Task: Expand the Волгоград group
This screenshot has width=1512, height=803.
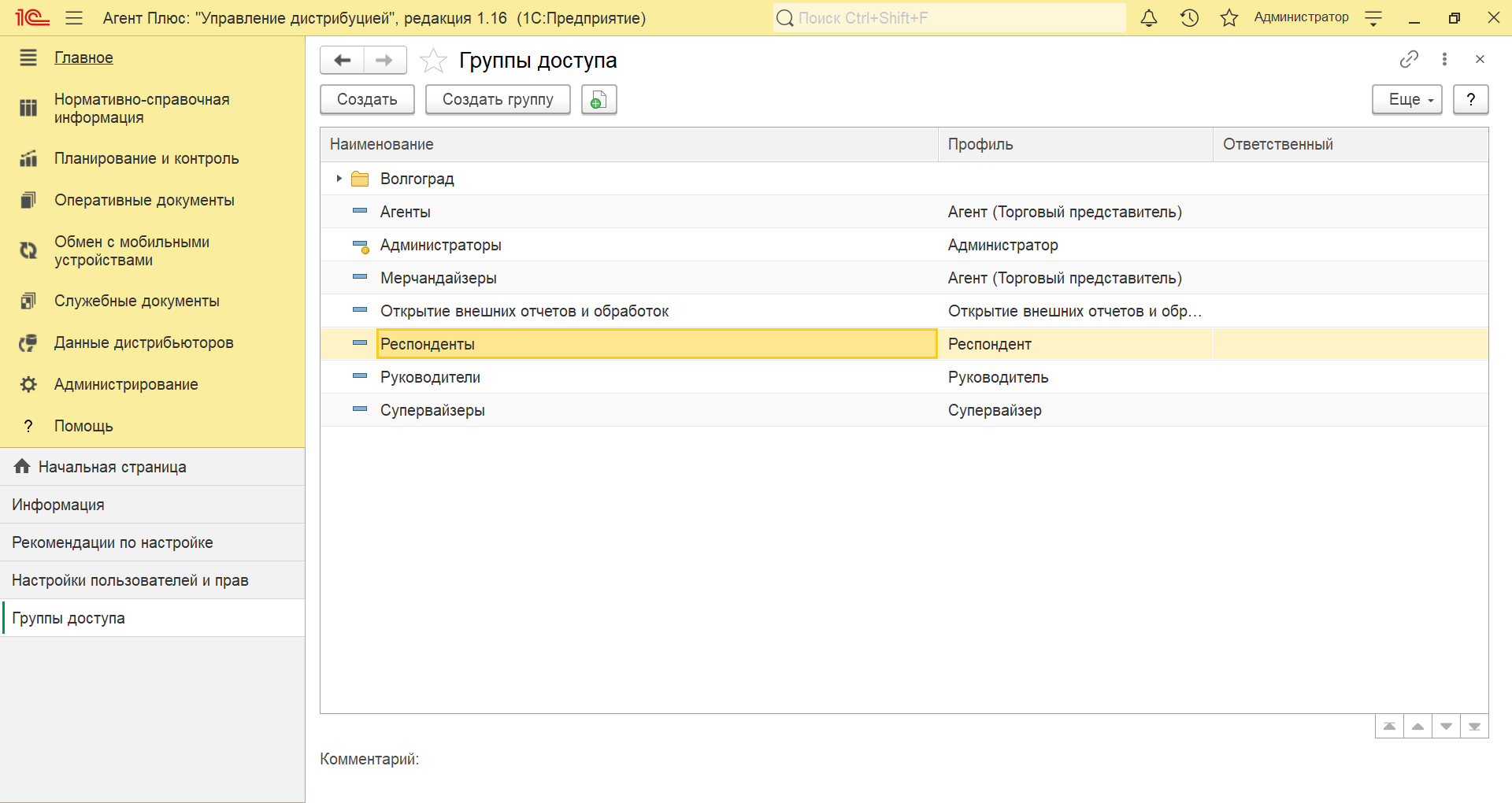Action: 339,179
